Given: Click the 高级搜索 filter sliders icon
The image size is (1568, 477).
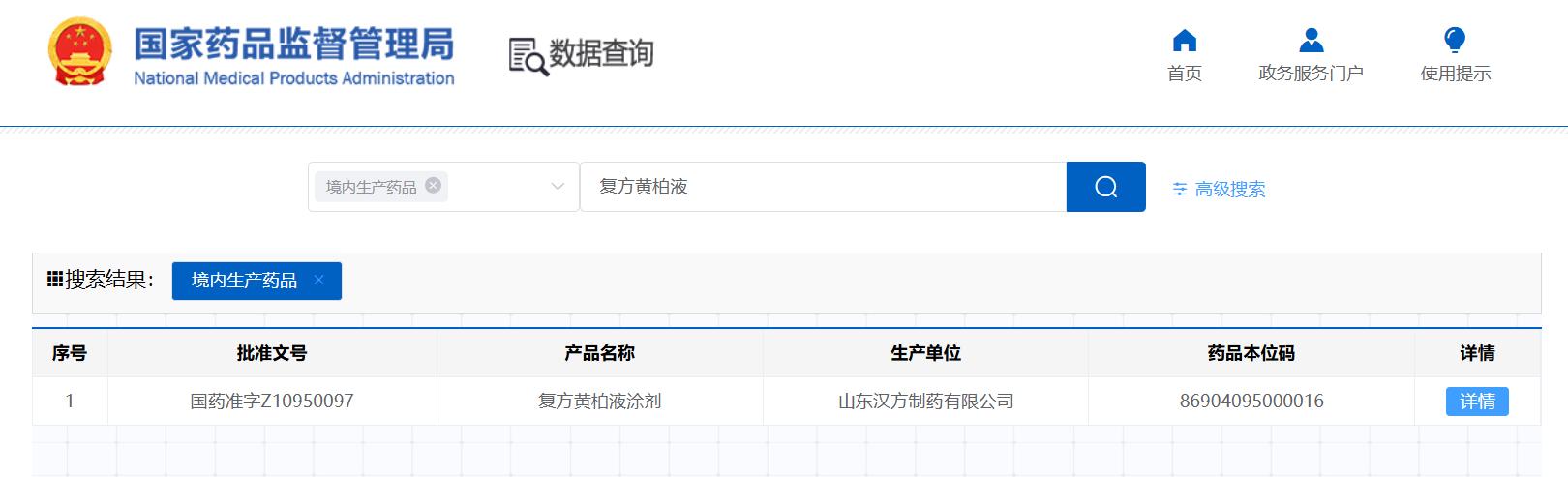Looking at the screenshot, I should (x=1179, y=190).
